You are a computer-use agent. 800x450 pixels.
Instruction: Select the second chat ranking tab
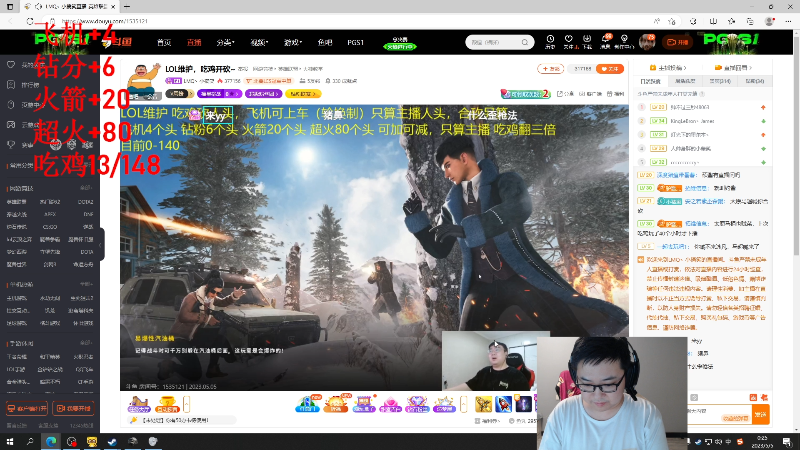(x=685, y=81)
